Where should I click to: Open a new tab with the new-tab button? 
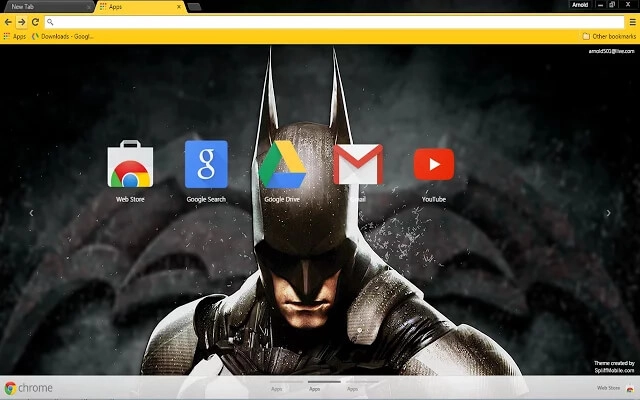[x=194, y=7]
